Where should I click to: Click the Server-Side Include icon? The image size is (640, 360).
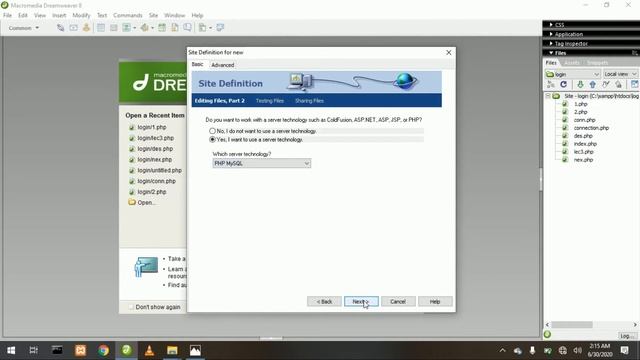175,28
